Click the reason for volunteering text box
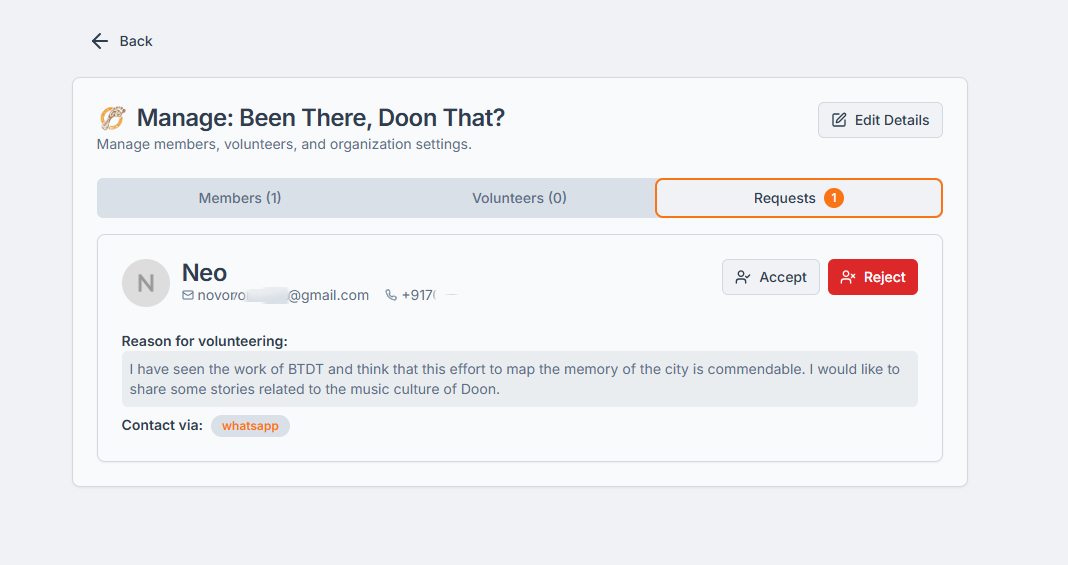This screenshot has width=1068, height=565. 520,379
